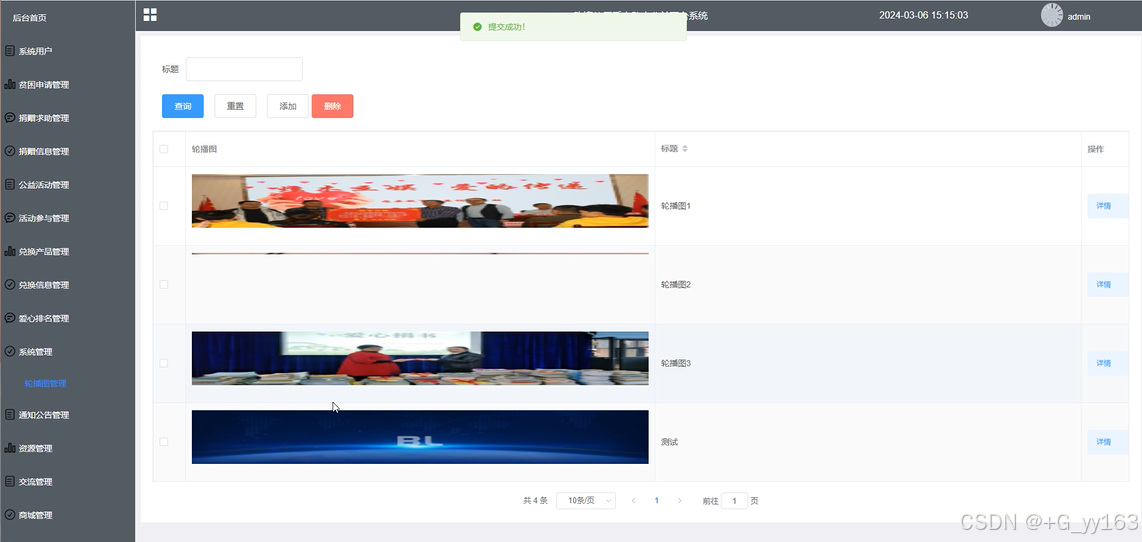This screenshot has height=542, width=1142.
Task: Click the 商城管理 check icon
Action: [9, 515]
